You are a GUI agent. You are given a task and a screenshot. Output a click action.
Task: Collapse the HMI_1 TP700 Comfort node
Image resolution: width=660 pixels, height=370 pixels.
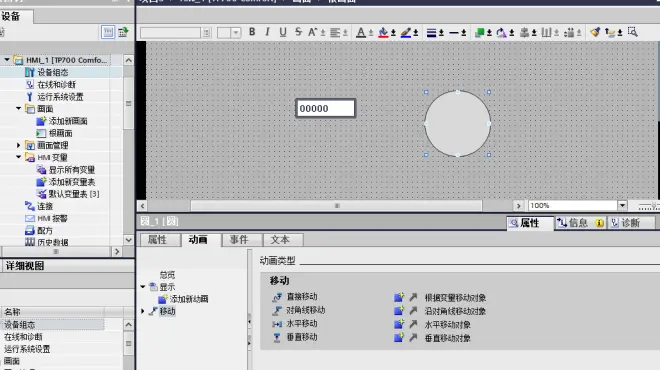tap(7, 60)
